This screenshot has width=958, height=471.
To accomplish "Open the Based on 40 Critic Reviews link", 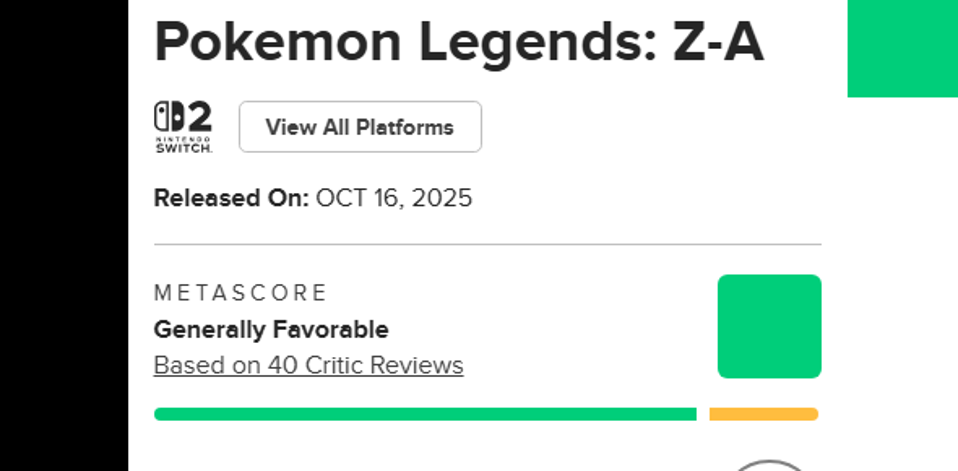I will (x=308, y=365).
